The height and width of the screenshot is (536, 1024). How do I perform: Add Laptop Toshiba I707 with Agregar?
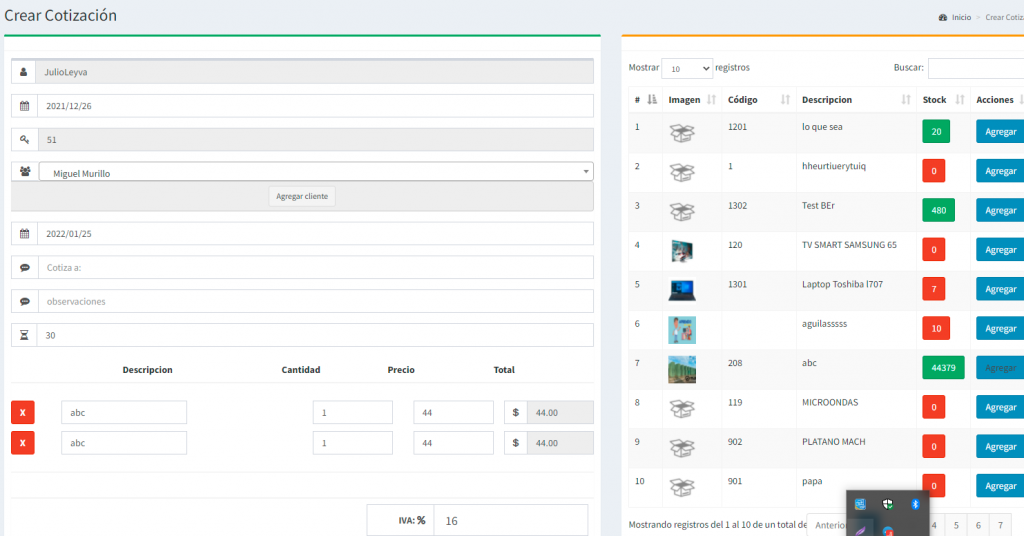999,289
